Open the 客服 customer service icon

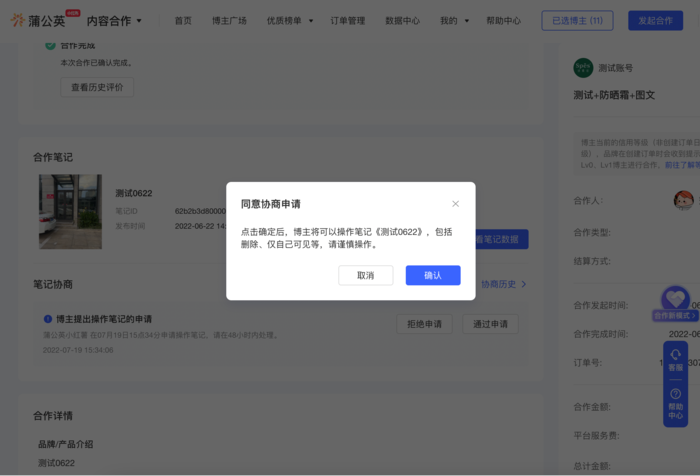pos(676,359)
